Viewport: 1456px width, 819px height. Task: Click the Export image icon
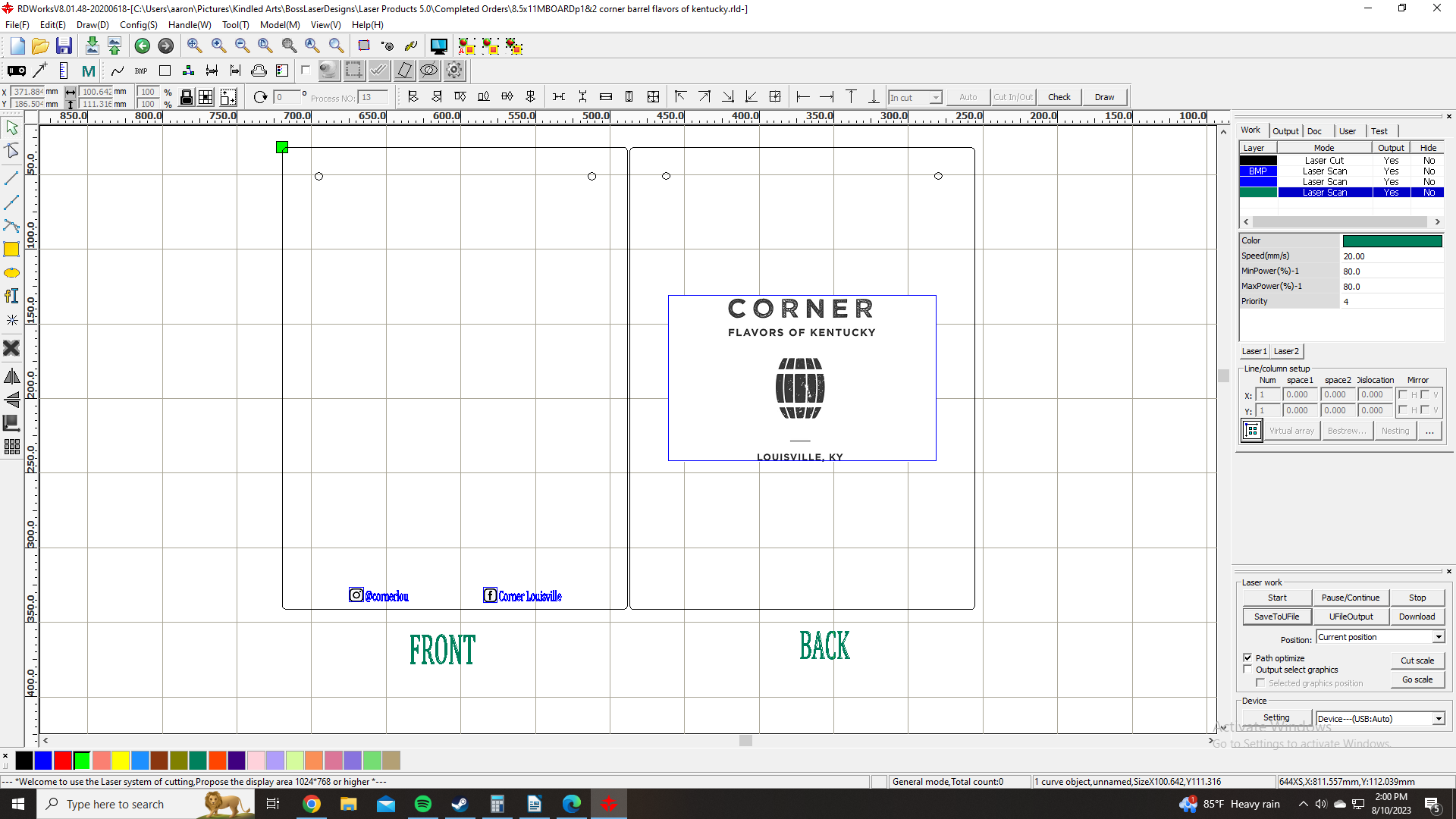coord(115,46)
